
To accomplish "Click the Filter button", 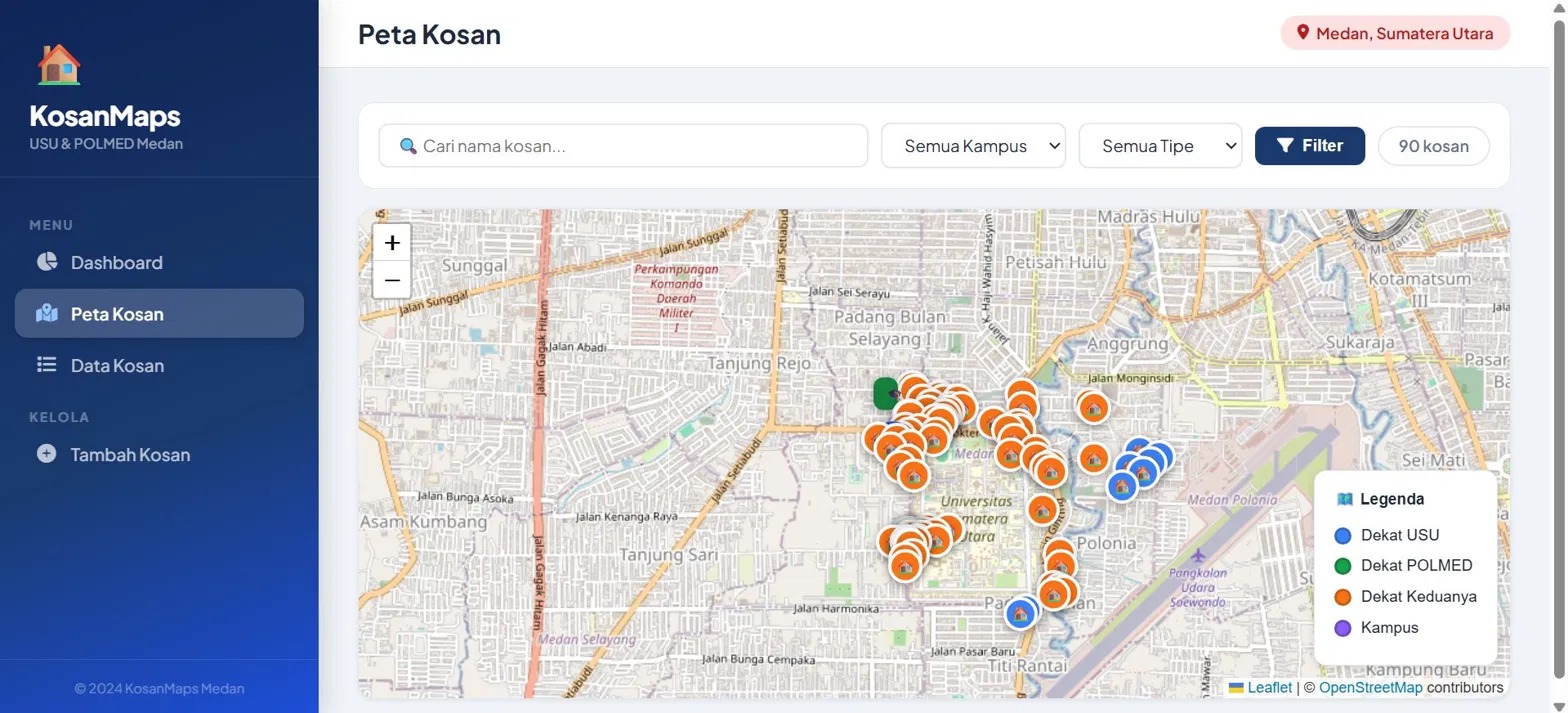I will 1310,146.
